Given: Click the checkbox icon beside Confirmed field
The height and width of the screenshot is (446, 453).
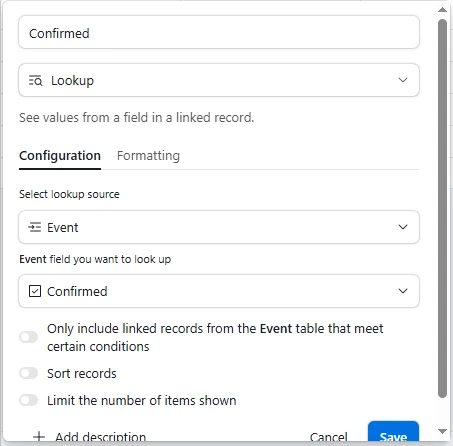Looking at the screenshot, I should [35, 291].
